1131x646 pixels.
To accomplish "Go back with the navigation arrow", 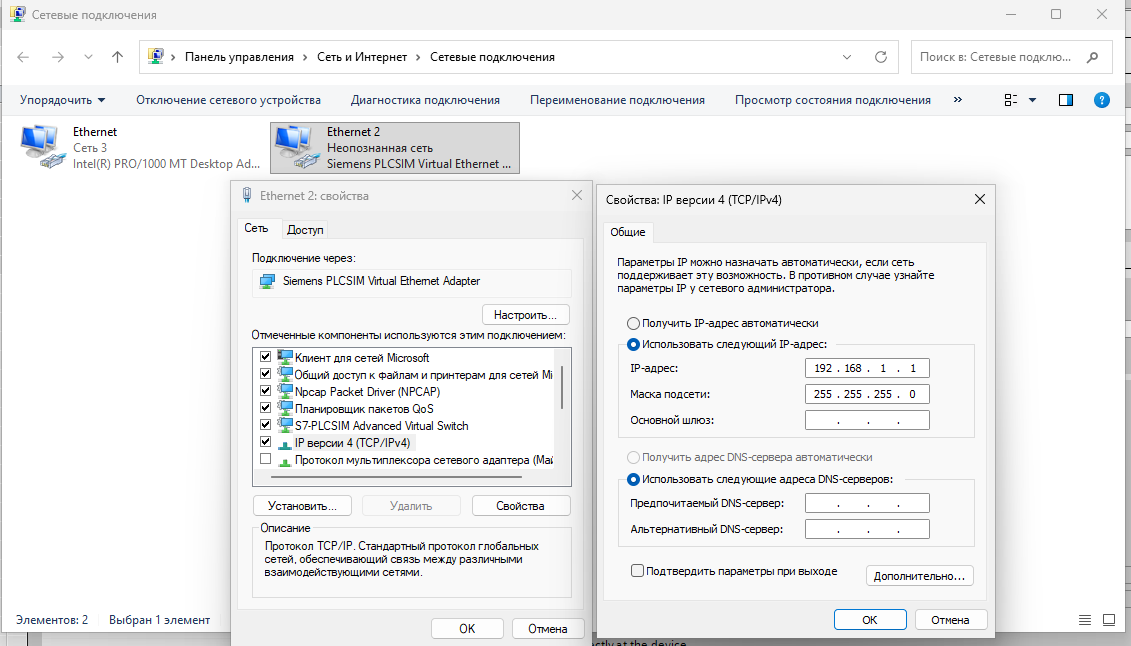I will (23, 57).
